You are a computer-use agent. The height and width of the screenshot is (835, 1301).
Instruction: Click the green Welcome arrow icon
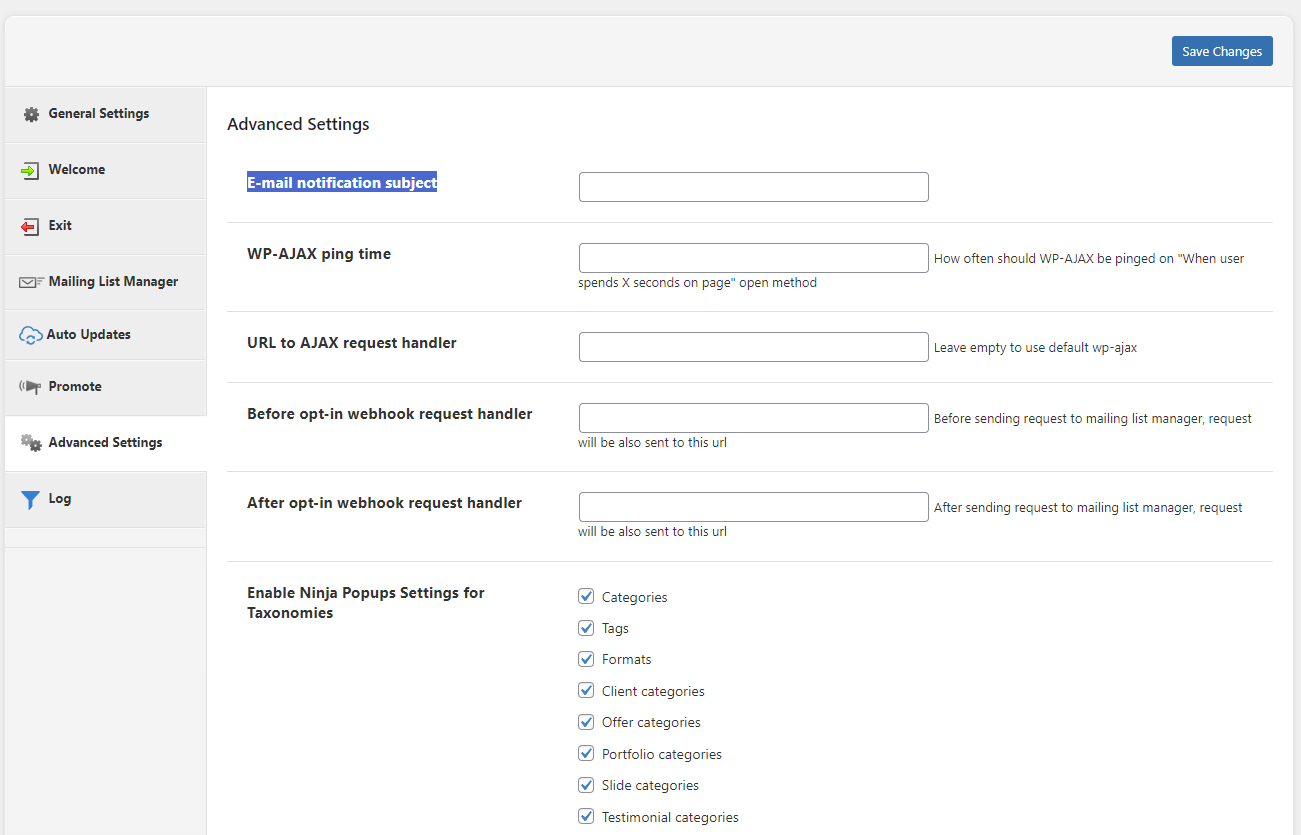30,170
